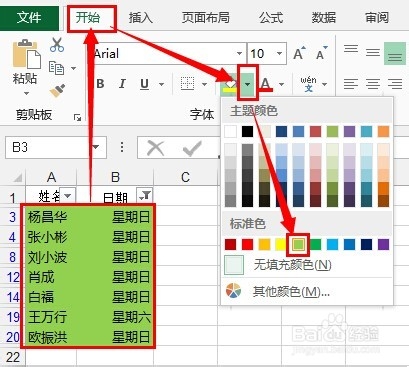This screenshot has height=367, width=409.
Task: Open the phonetic guide dropdown arrow
Action: click(x=325, y=84)
